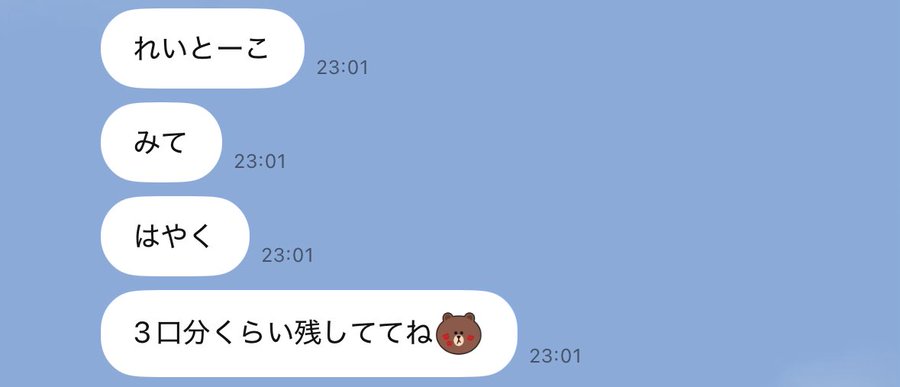This screenshot has height=387, width=900.
Task: Select the 'みて' message bubble
Action: click(x=161, y=142)
